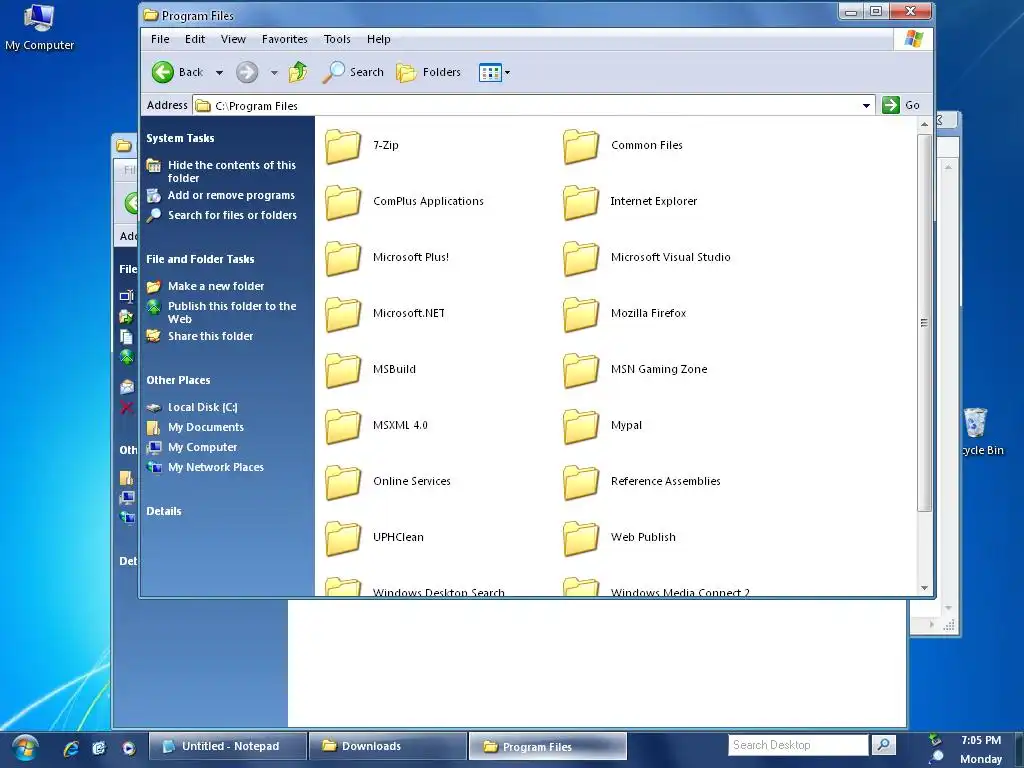Click the Search Desktop input field
1024x768 pixels.
[x=798, y=744]
